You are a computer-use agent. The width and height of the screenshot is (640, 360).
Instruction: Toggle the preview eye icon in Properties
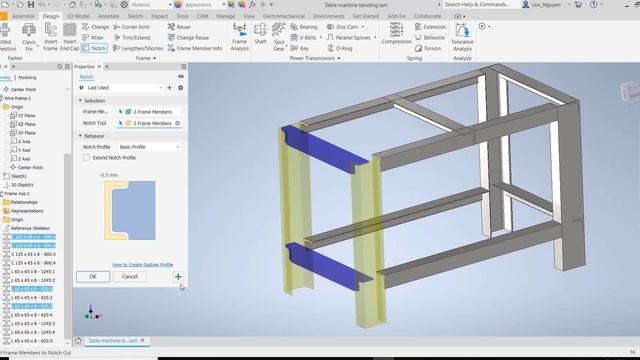point(181,77)
